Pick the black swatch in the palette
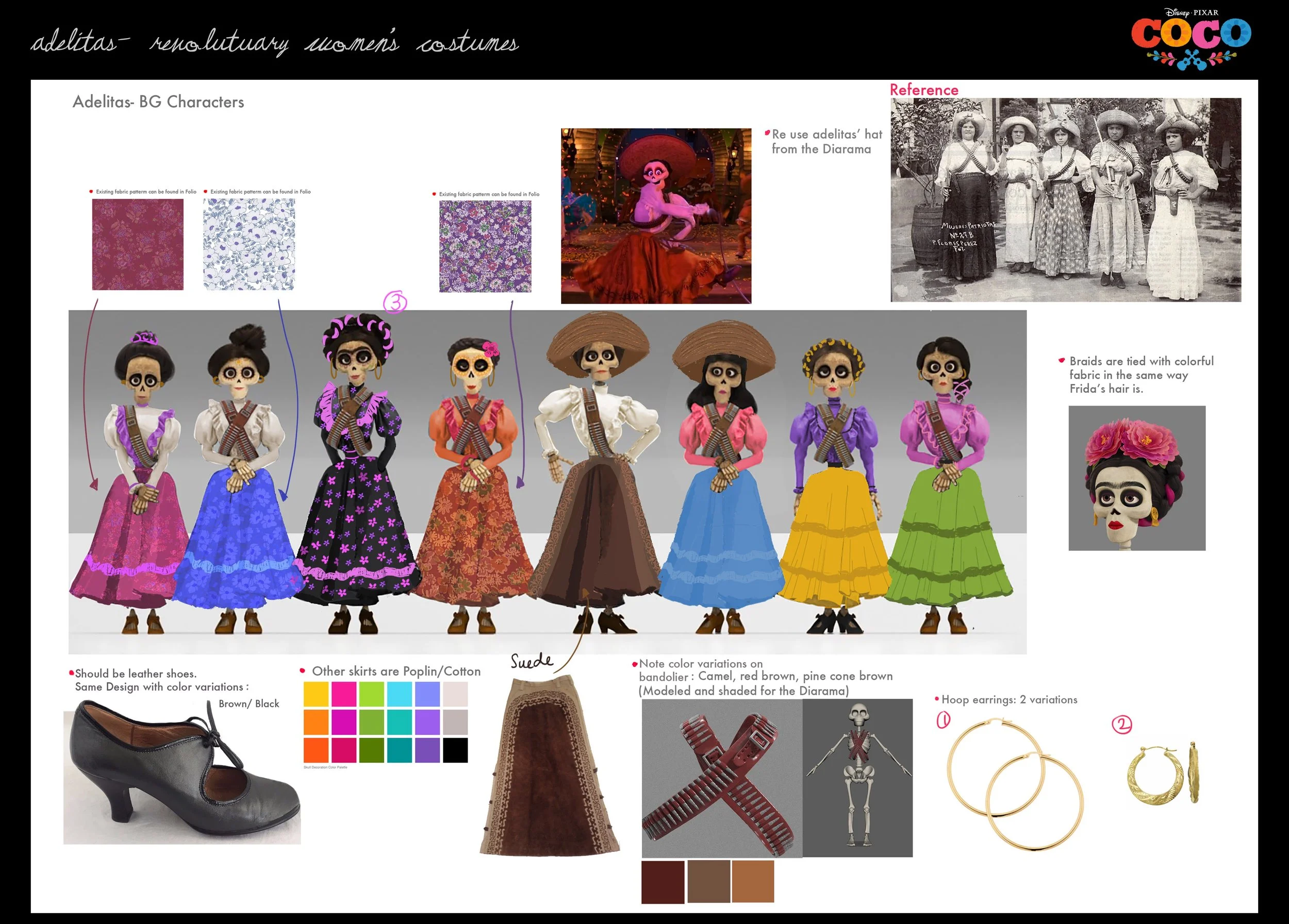The width and height of the screenshot is (1289, 924). click(x=455, y=750)
